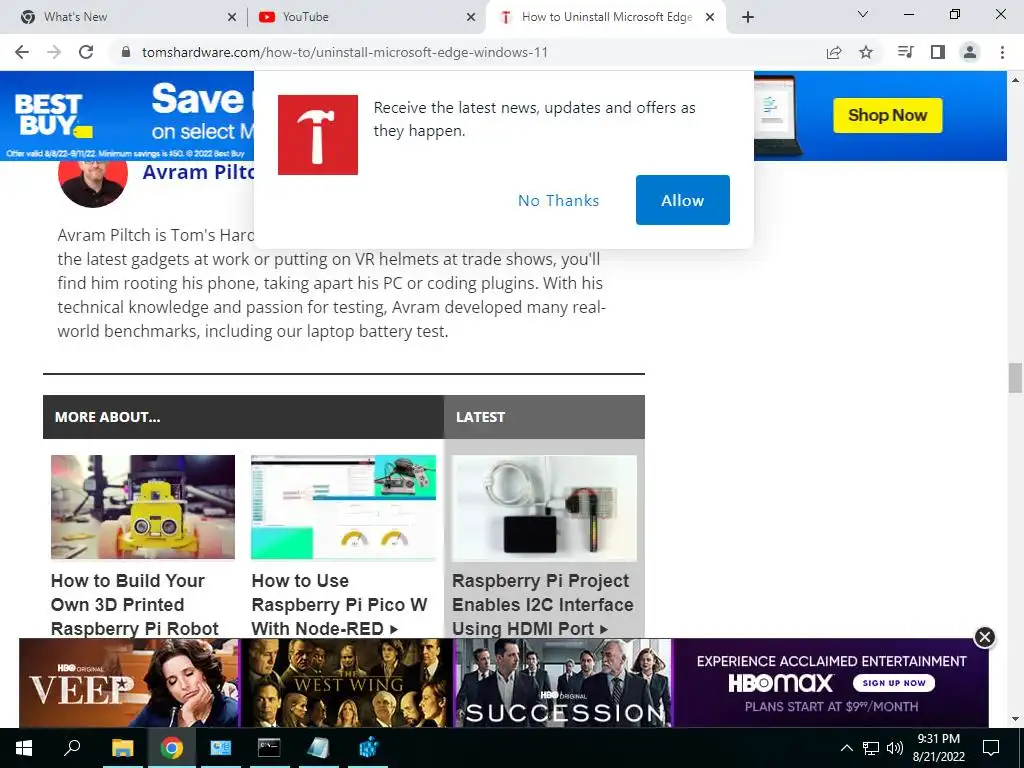Open the blue window app icon next to Chrome
Image resolution: width=1024 pixels, height=768 pixels.
[221, 748]
